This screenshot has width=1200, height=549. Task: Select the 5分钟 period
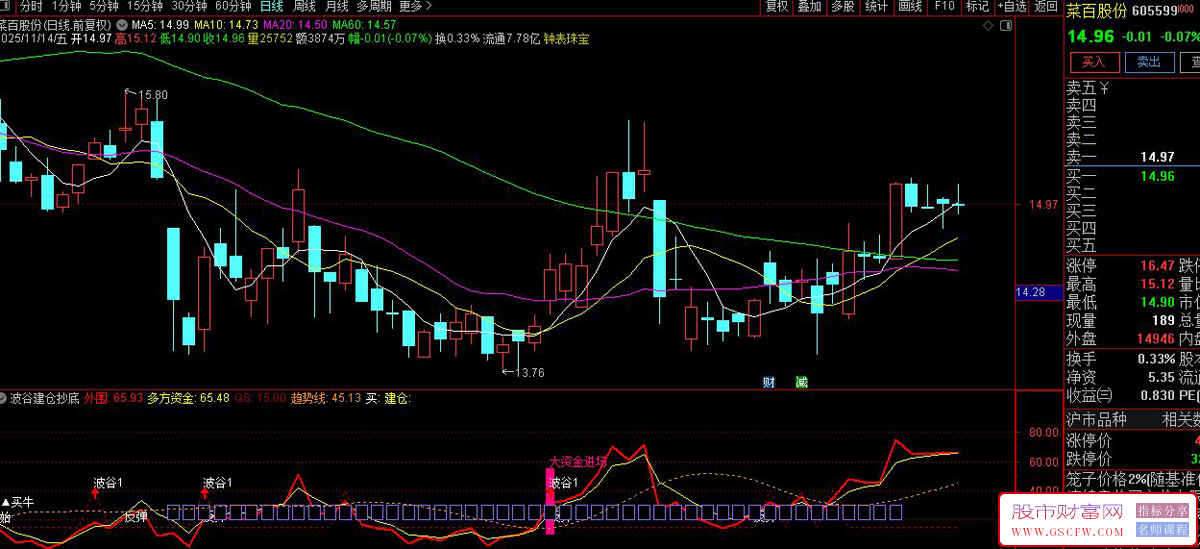coord(103,6)
